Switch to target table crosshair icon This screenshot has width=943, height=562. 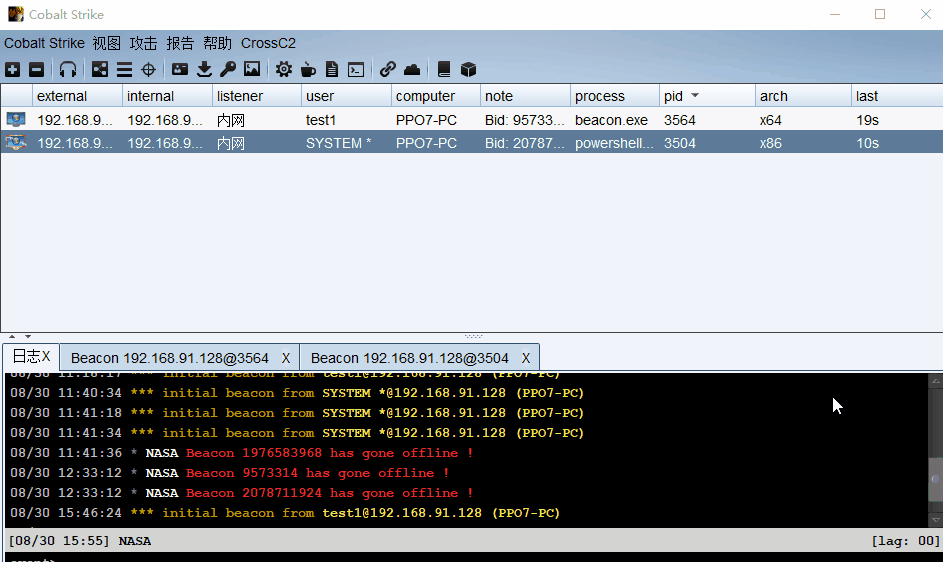point(149,70)
